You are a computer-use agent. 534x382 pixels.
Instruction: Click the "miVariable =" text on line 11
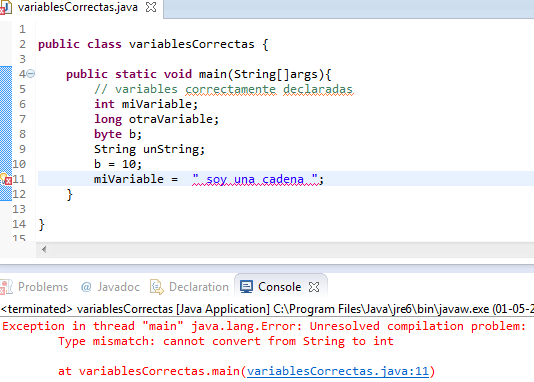point(136,179)
